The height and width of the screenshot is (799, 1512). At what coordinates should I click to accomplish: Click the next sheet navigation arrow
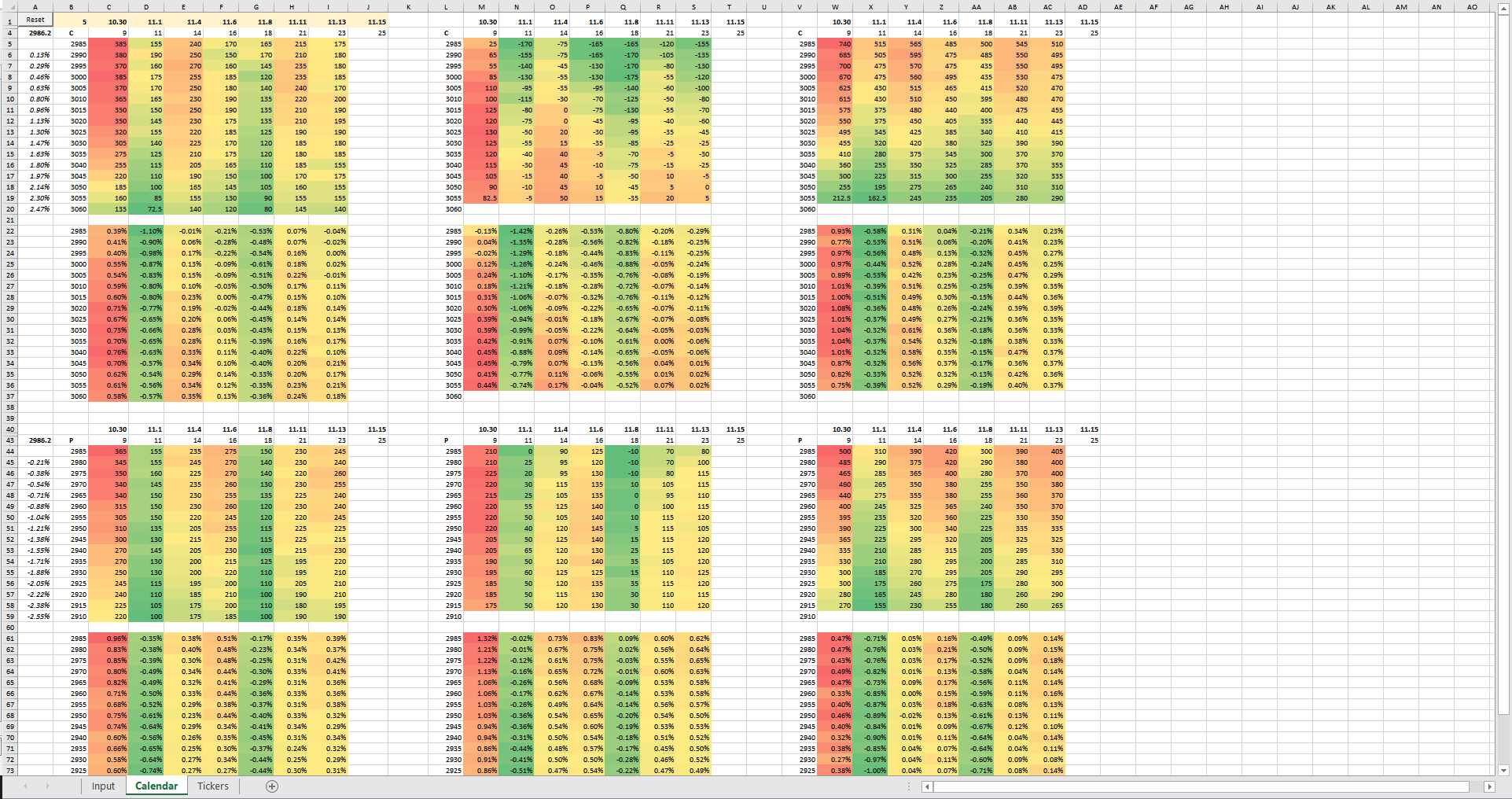point(47,786)
